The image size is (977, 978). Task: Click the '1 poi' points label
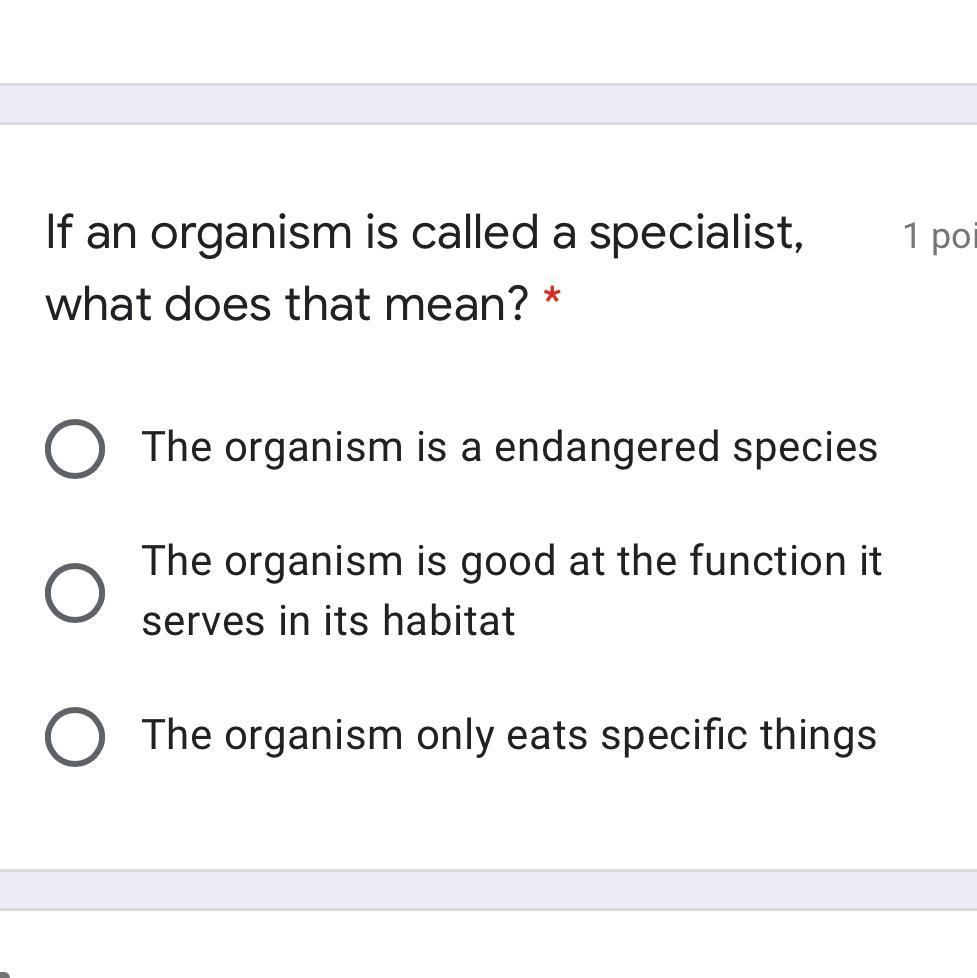(x=937, y=236)
